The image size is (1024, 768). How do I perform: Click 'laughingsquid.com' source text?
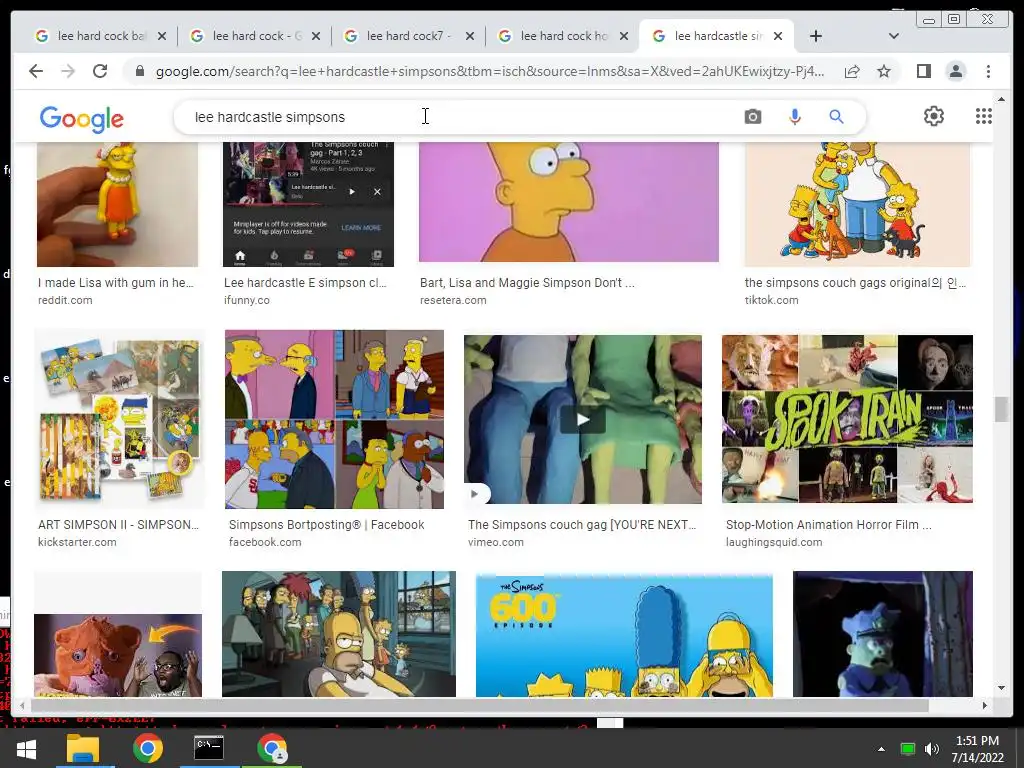coord(773,542)
